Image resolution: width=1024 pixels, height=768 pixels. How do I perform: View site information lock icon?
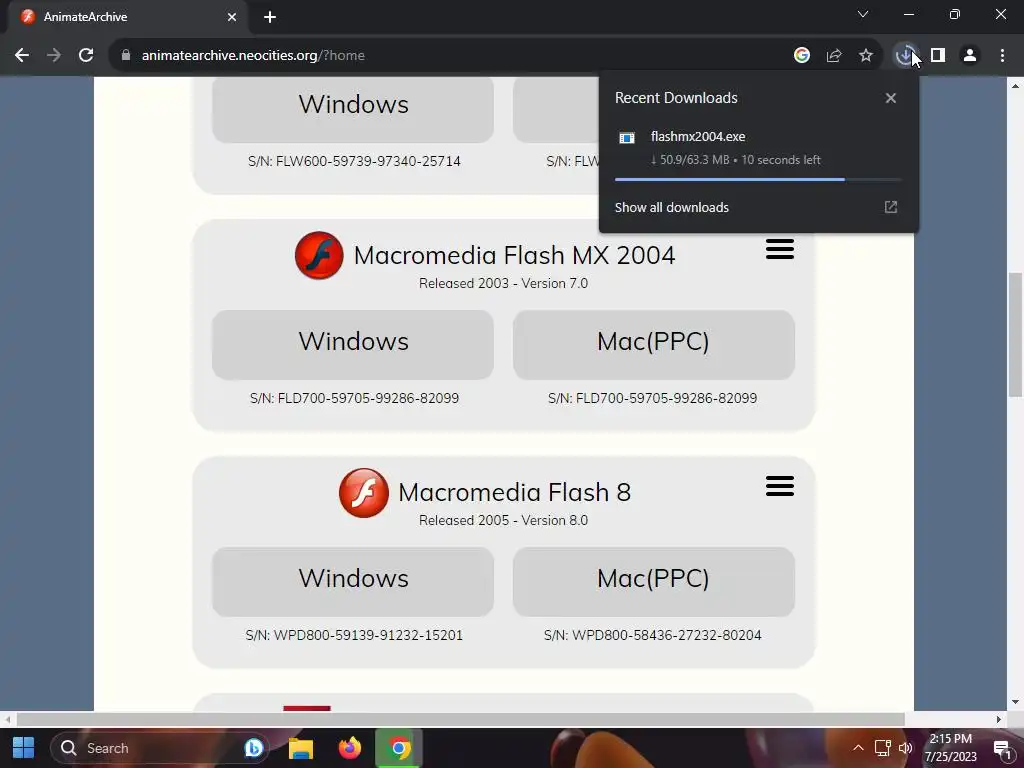126,56
